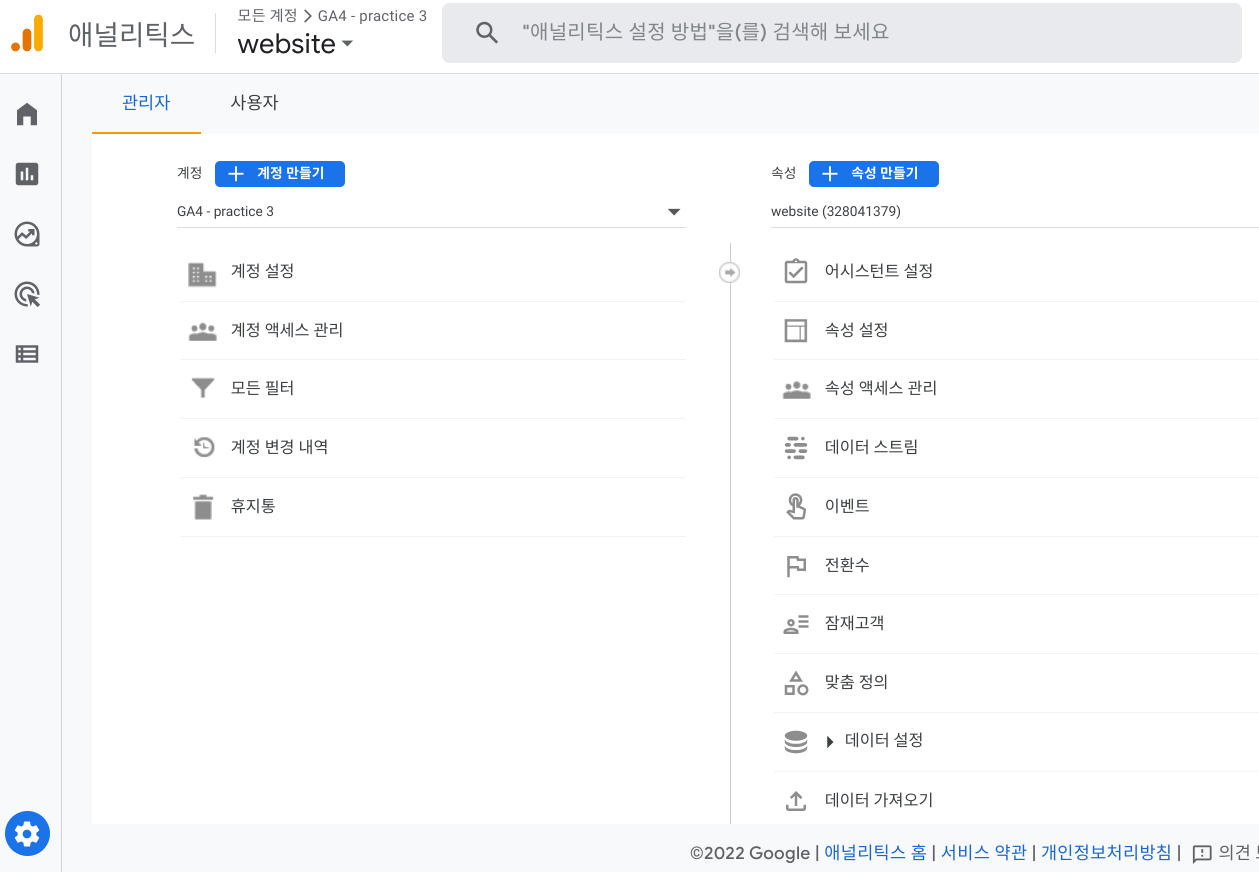The width and height of the screenshot is (1259, 872).
Task: Switch to the 사용자 tab
Action: pyautogui.click(x=254, y=103)
